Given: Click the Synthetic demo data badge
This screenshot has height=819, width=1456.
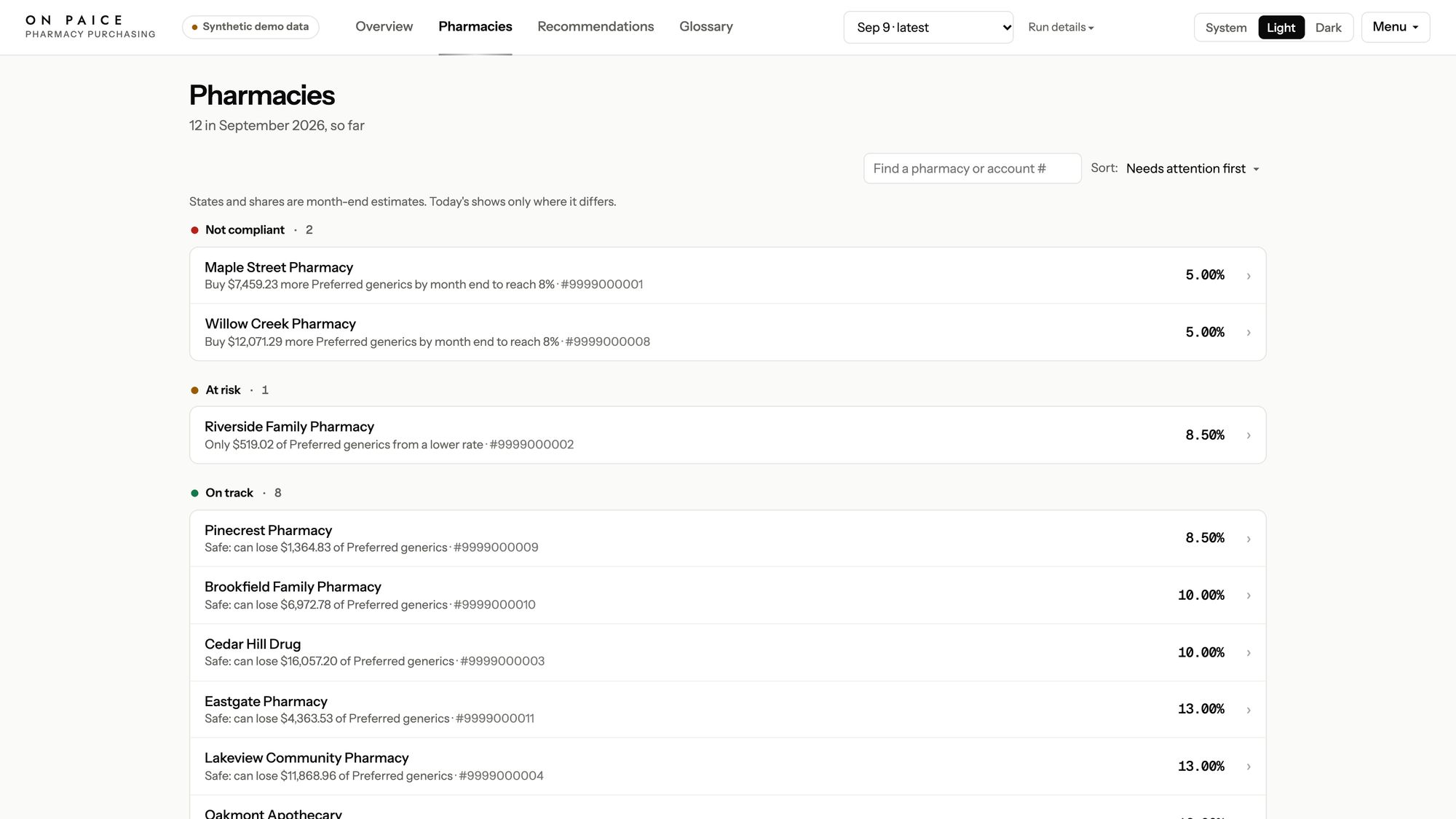Looking at the screenshot, I should pos(250,27).
